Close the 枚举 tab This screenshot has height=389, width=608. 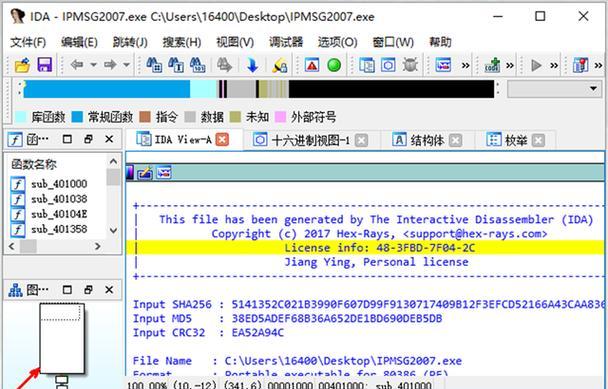[x=538, y=140]
